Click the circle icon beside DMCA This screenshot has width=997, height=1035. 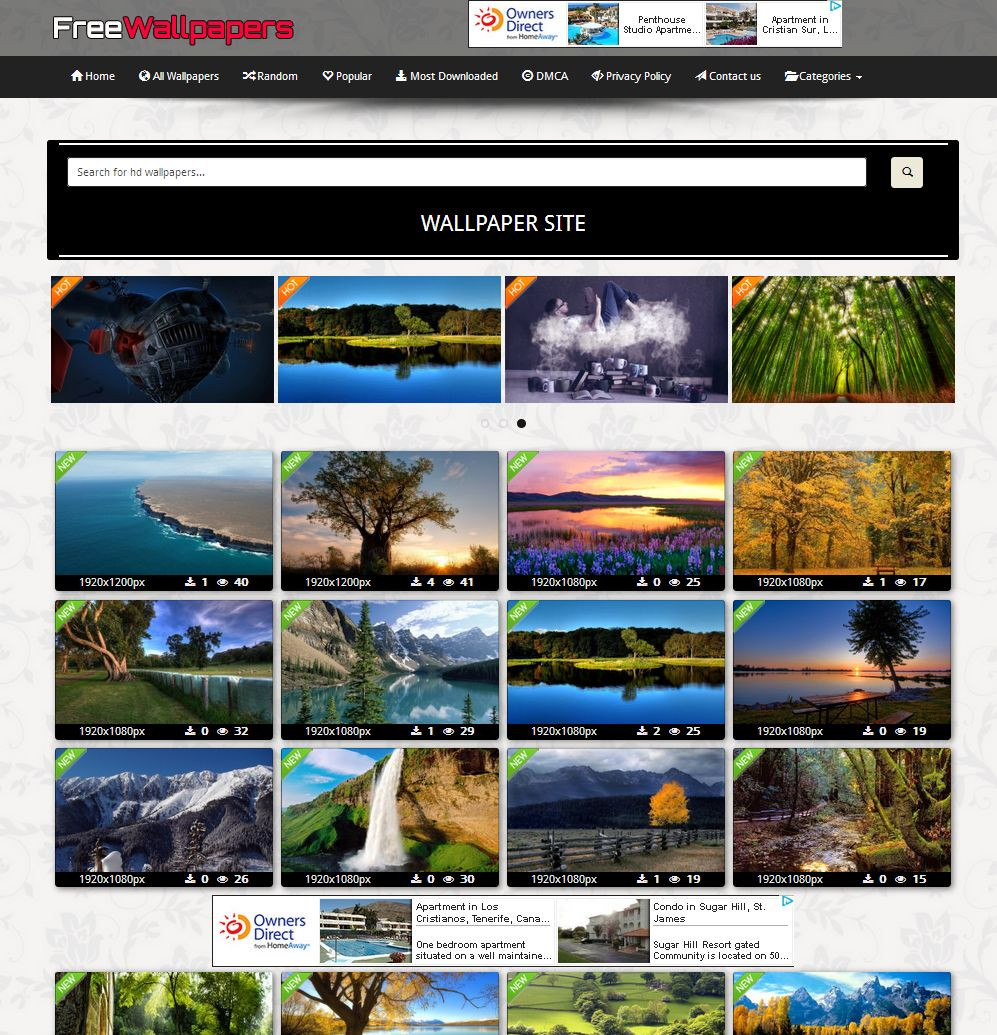pyautogui.click(x=527, y=75)
